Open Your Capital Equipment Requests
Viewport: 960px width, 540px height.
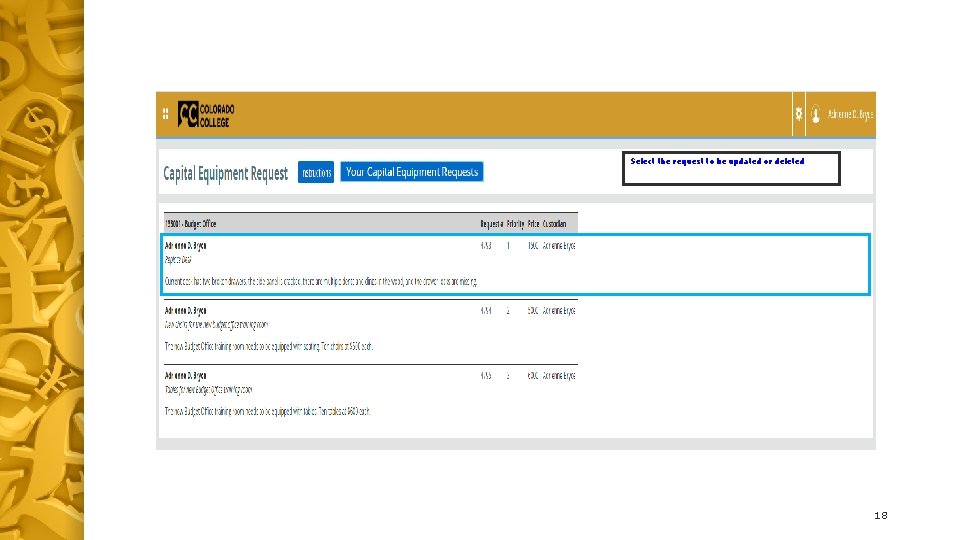[411, 172]
